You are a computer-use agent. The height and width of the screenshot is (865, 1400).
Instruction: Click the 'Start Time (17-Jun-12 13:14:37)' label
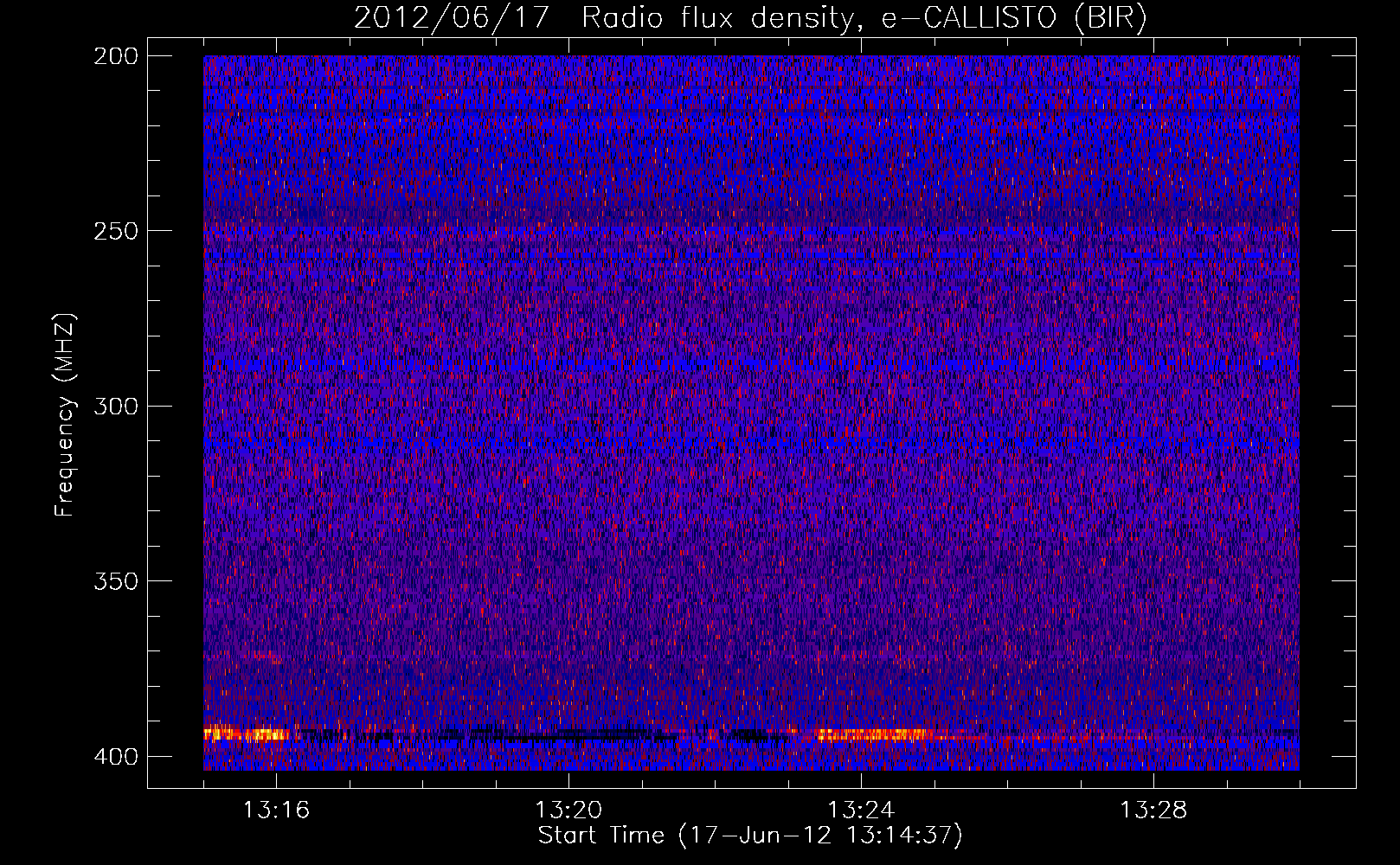point(750,836)
